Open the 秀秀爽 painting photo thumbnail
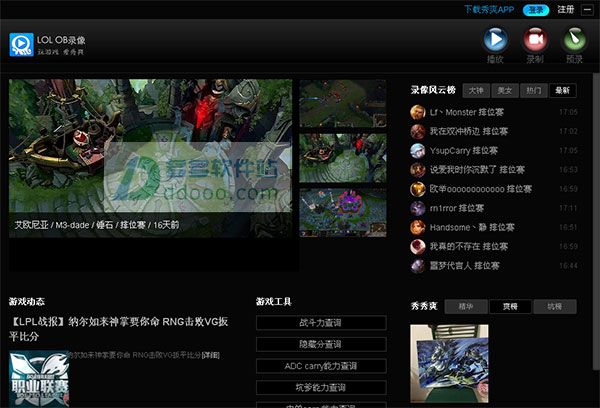The image size is (600, 408). [449, 364]
